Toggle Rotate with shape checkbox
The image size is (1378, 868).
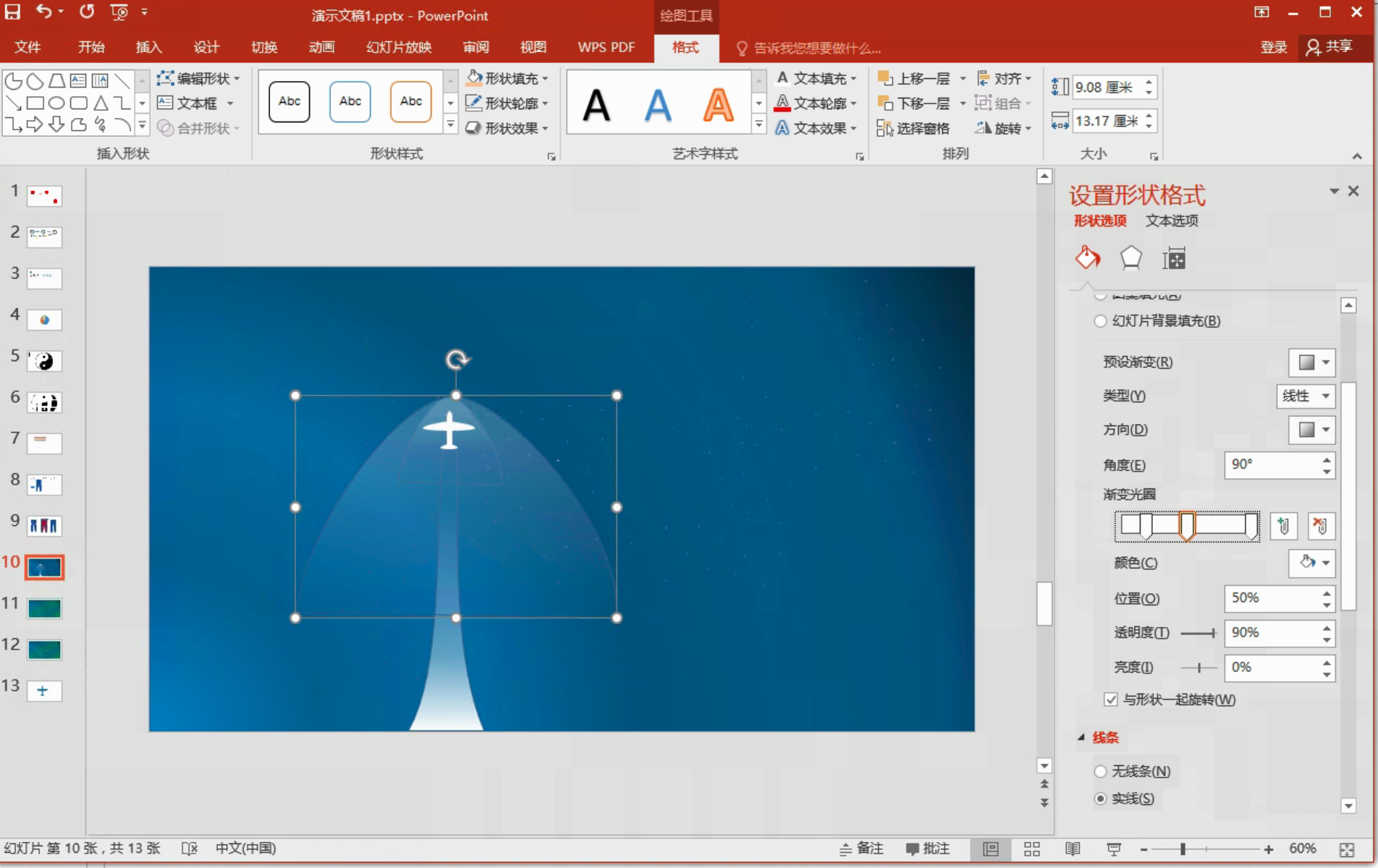pos(1110,699)
